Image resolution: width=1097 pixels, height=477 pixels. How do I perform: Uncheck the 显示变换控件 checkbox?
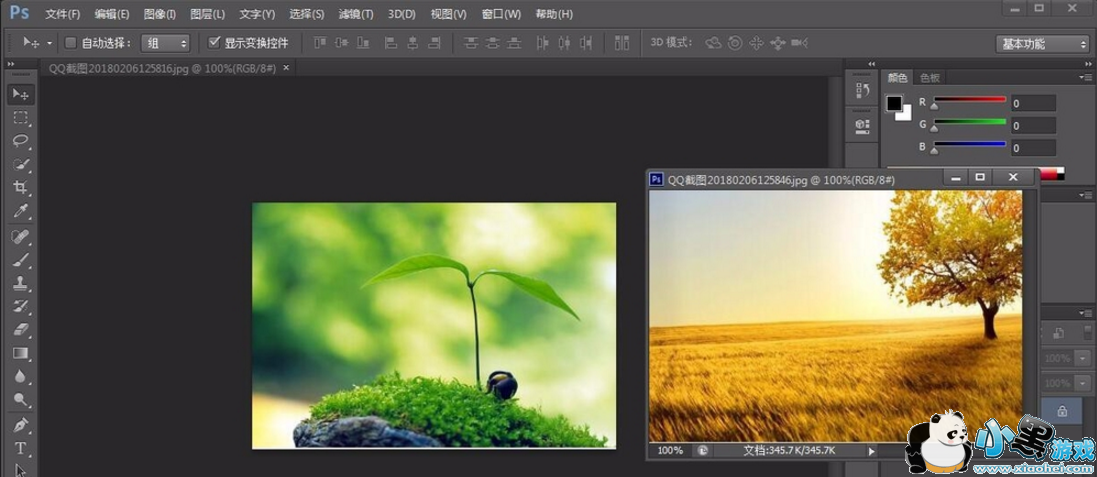[x=214, y=43]
